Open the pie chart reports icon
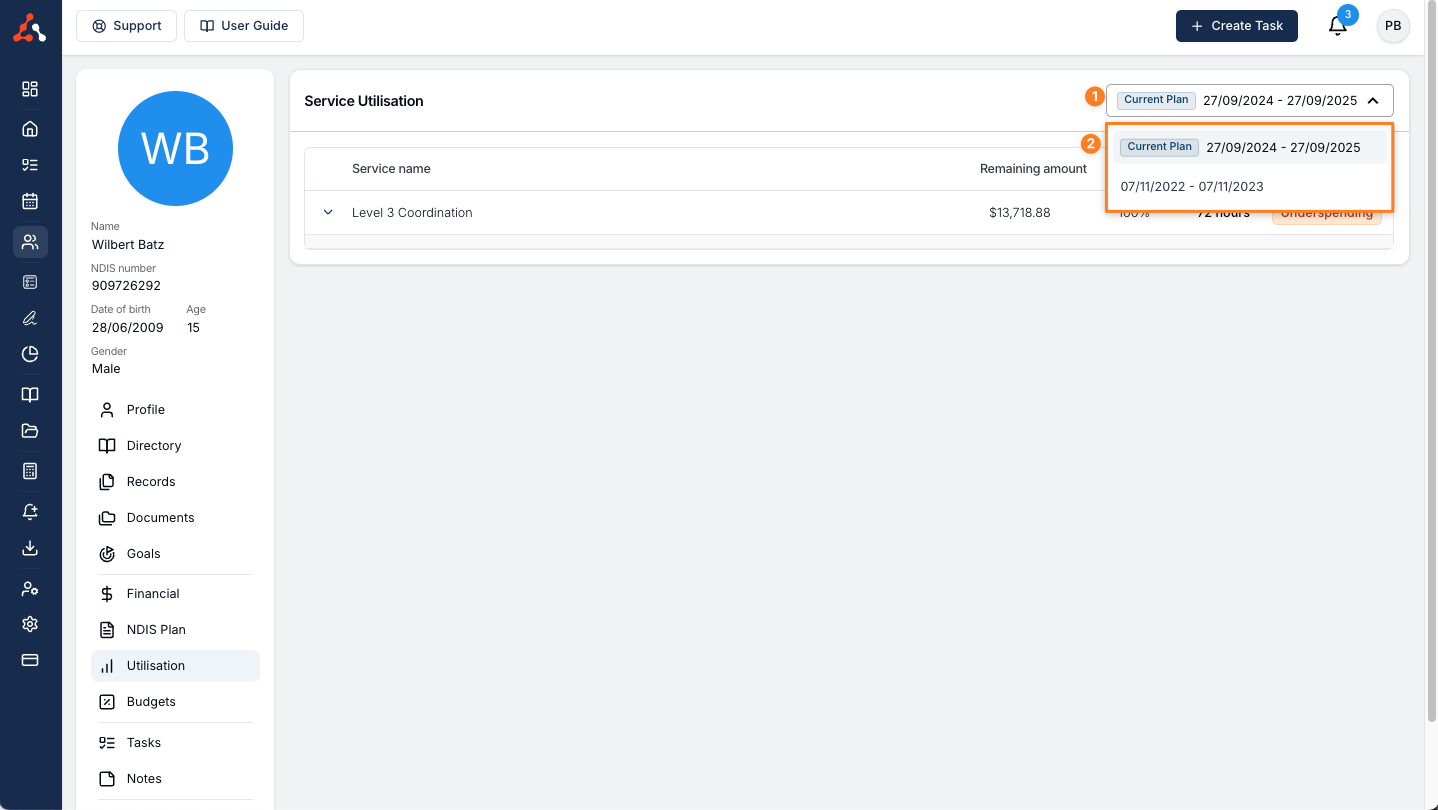1438x810 pixels. click(30, 354)
